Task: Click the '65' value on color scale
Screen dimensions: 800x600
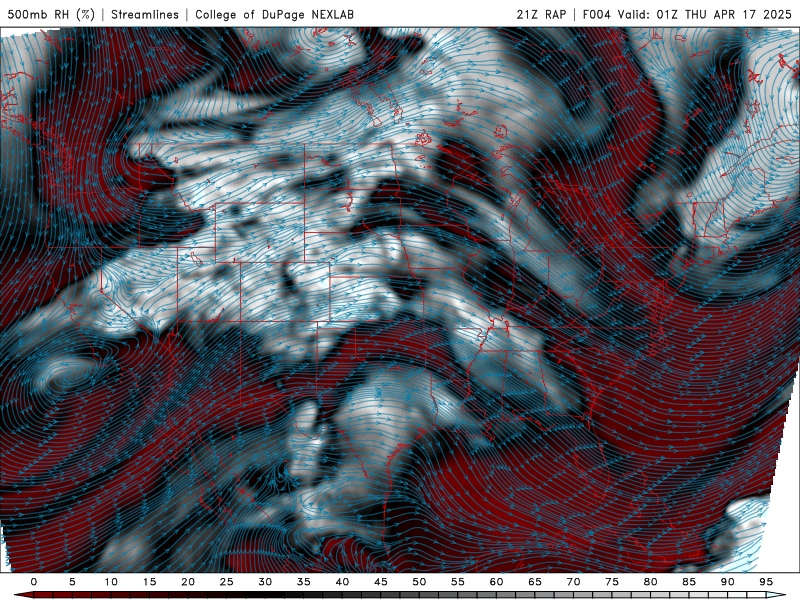Action: point(535,582)
